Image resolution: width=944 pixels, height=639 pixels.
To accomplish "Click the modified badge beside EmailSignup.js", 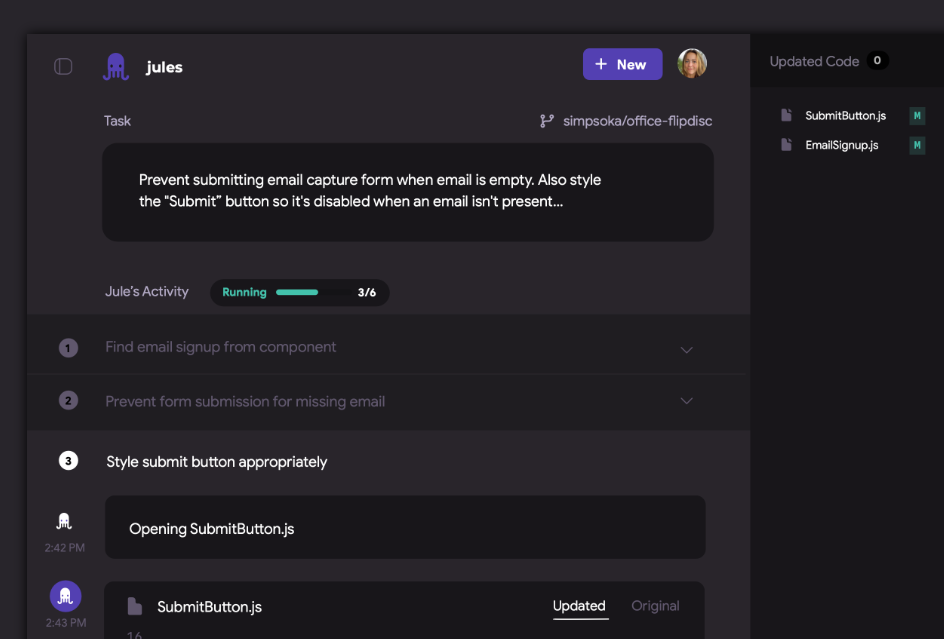I will click(916, 146).
